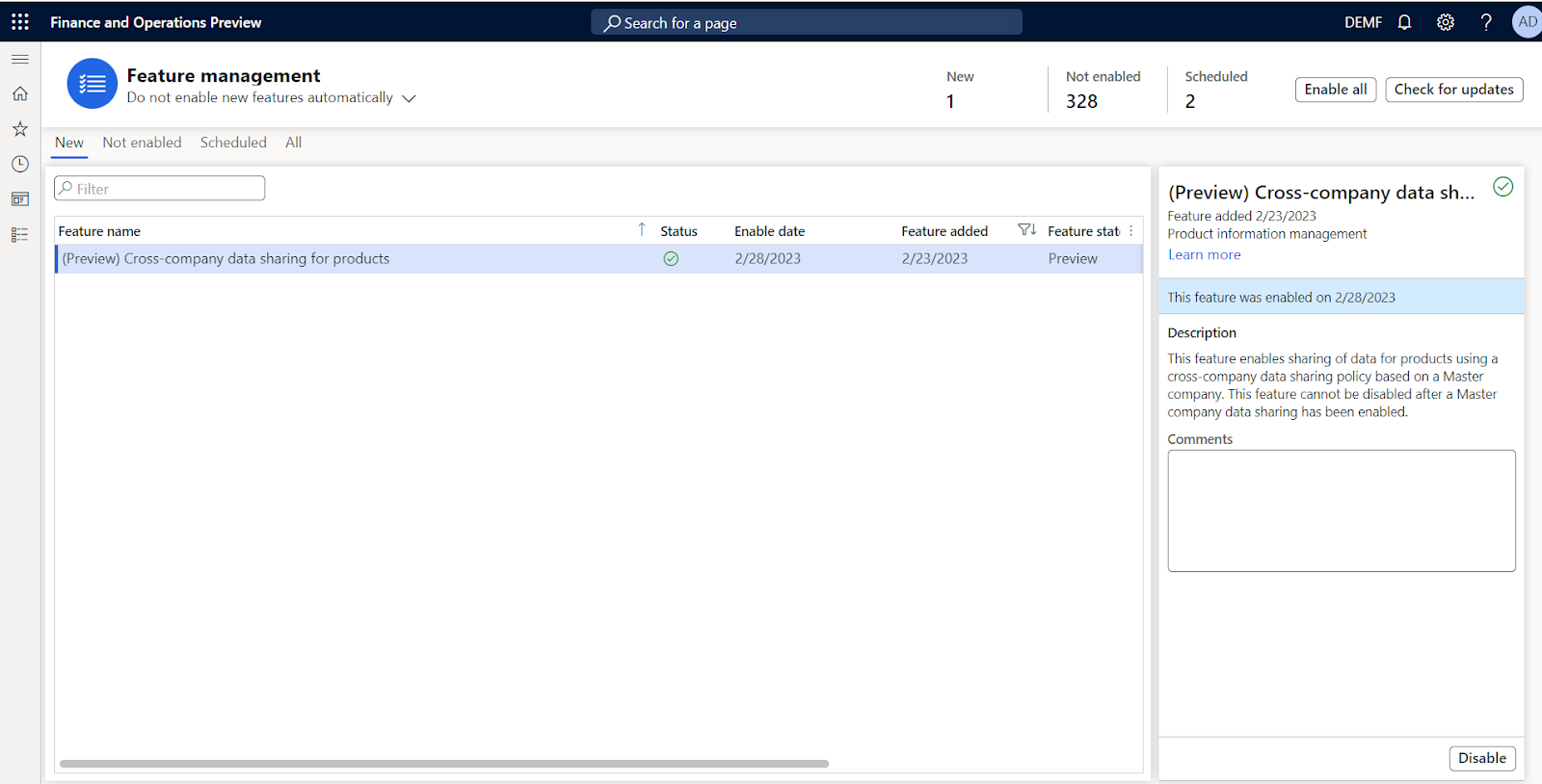Viewport: 1542px width, 784px height.
Task: Switch to the New tab
Action: click(69, 143)
